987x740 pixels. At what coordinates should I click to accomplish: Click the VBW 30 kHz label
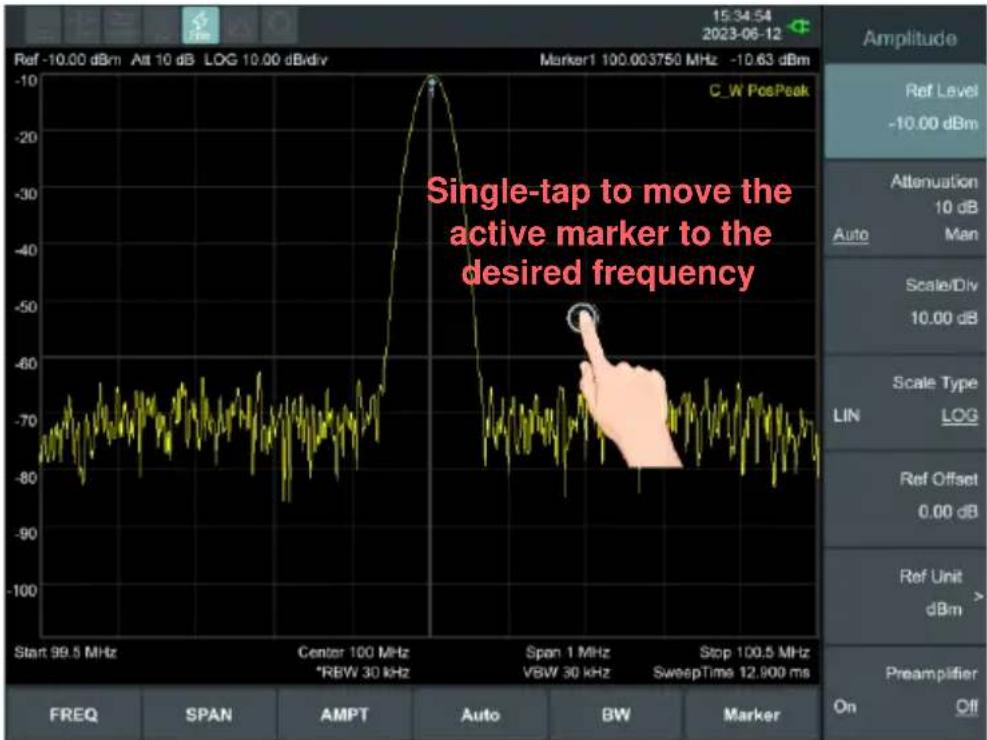pos(566,673)
